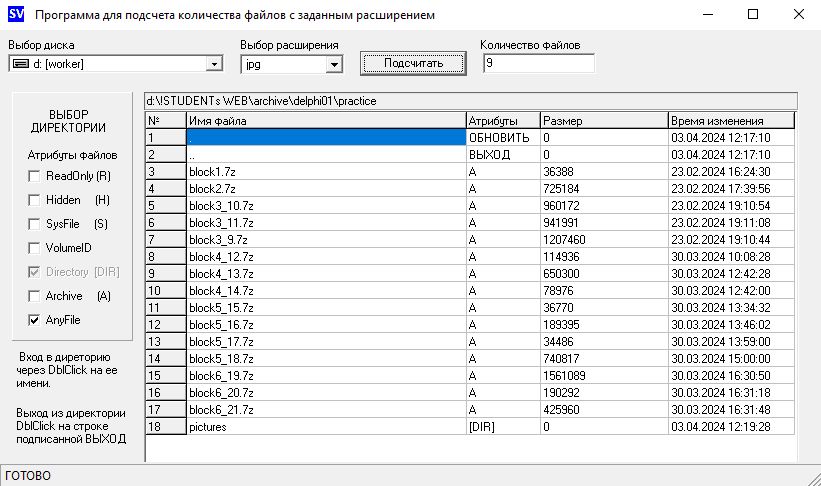Image resolution: width=821 pixels, height=486 pixels.
Task: Click the drive icon in disk selector
Action: point(20,64)
